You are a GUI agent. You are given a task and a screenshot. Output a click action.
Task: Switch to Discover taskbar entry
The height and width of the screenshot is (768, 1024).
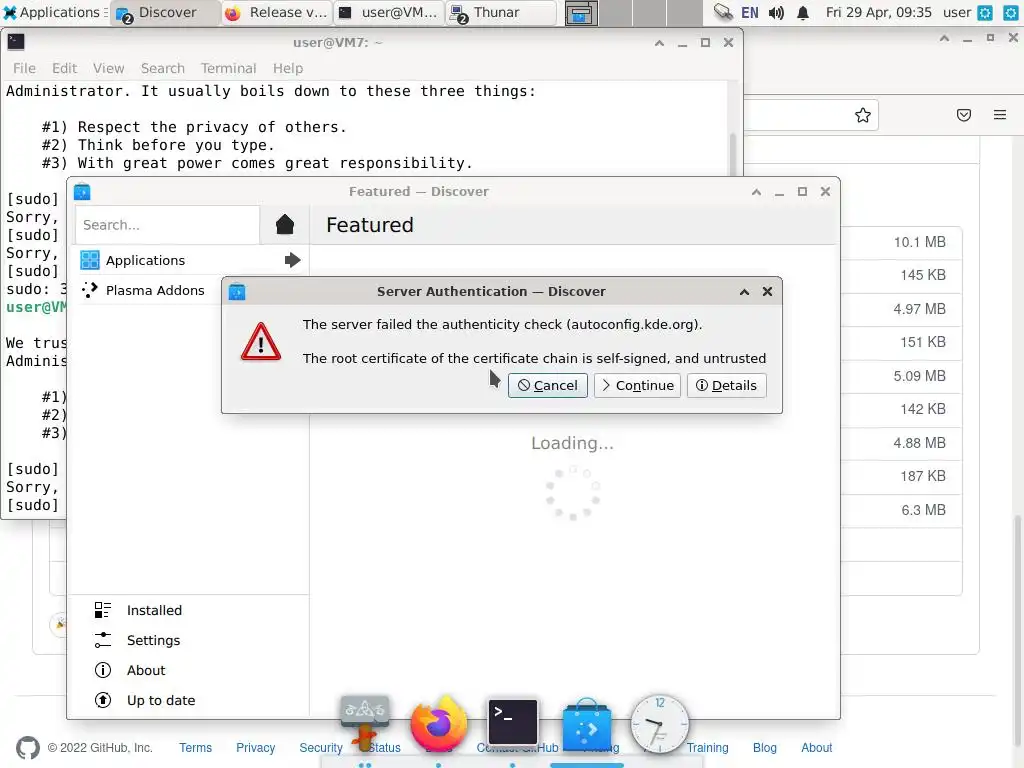pyautogui.click(x=165, y=12)
